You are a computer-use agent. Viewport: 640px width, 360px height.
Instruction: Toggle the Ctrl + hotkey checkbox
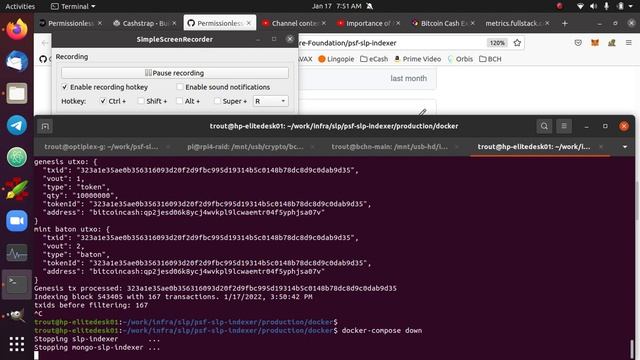(103, 101)
